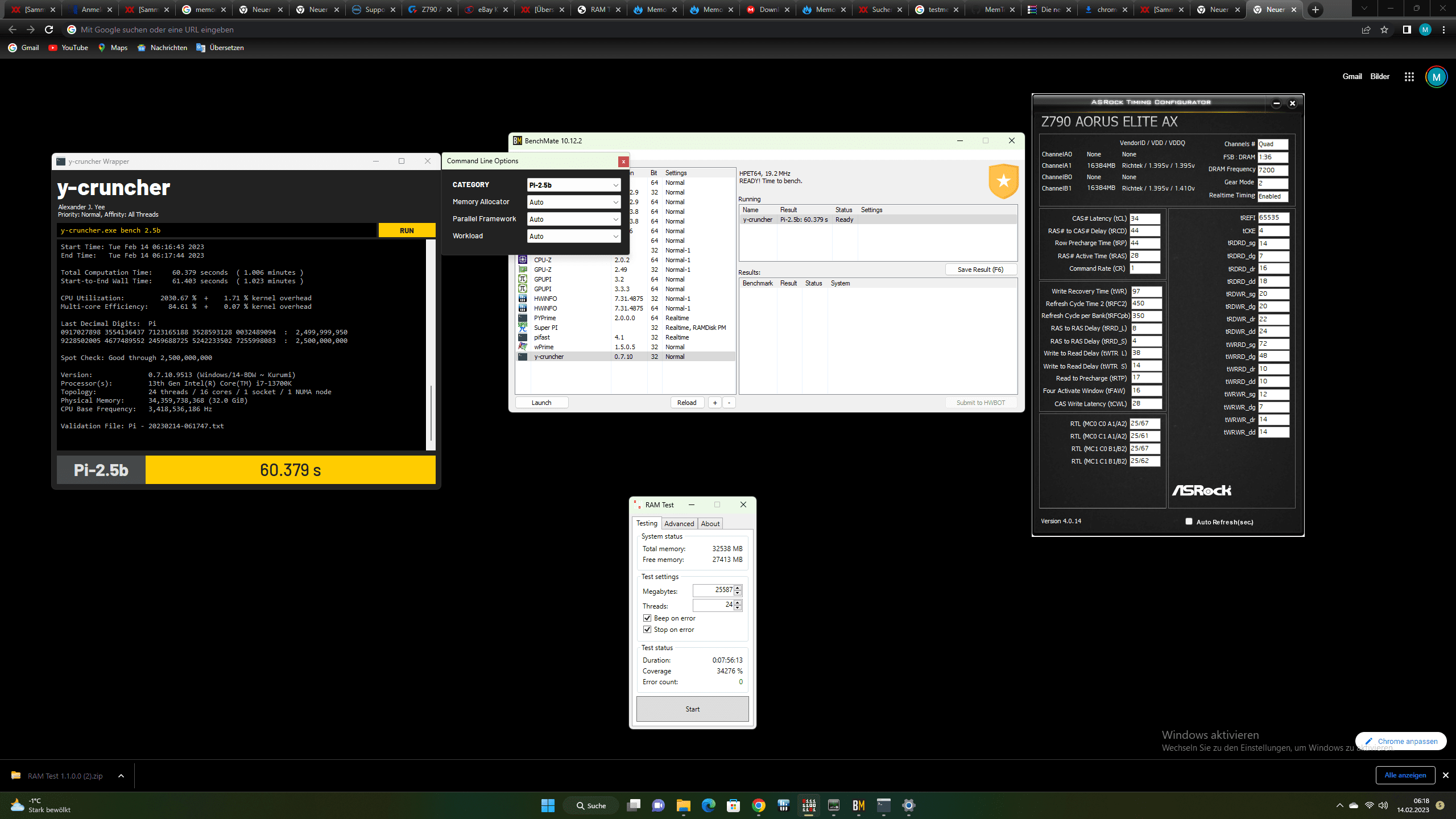Viewport: 1456px width, 819px height.
Task: Open the Windows taskbar Suche search box
Action: (591, 805)
